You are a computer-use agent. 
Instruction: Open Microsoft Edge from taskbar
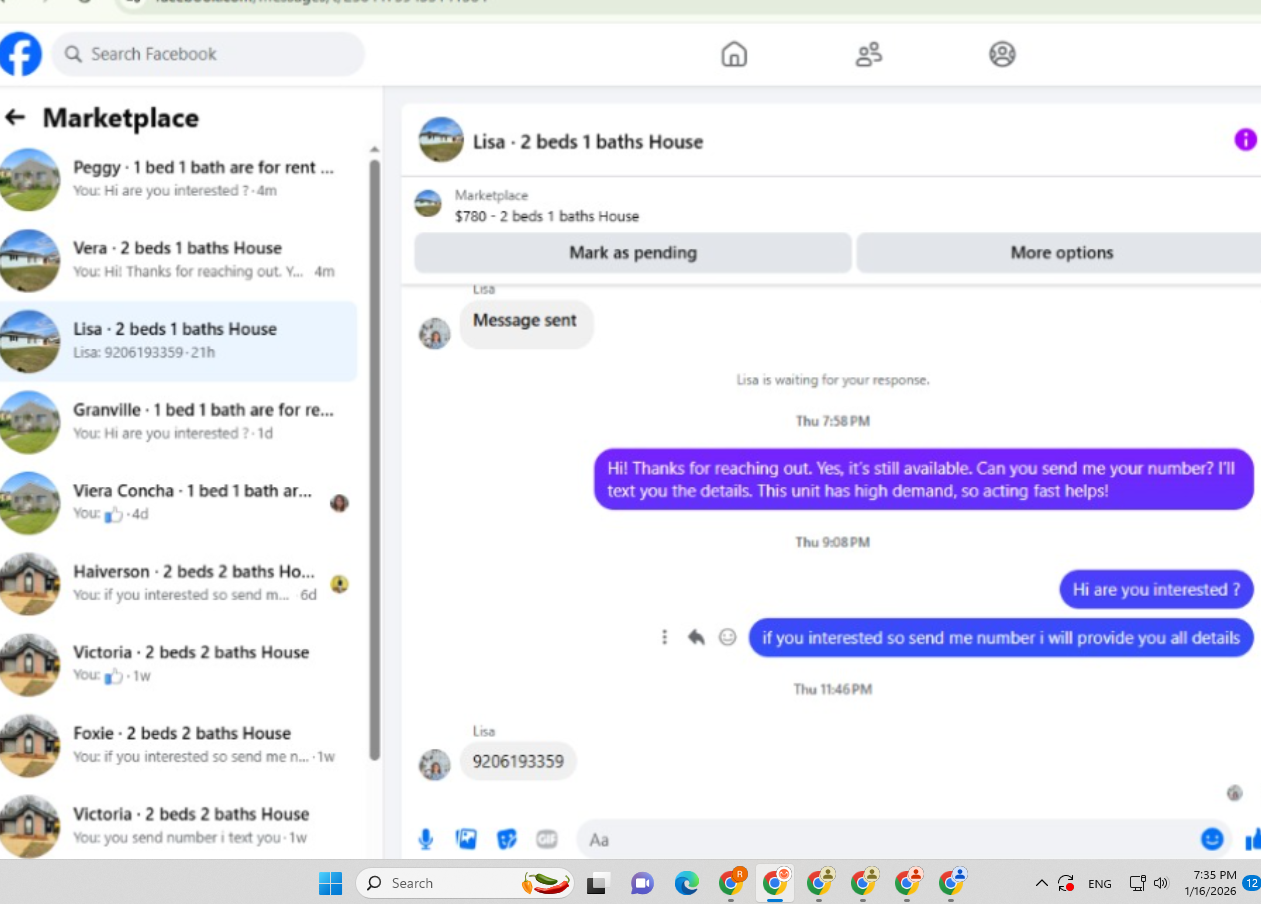click(686, 884)
